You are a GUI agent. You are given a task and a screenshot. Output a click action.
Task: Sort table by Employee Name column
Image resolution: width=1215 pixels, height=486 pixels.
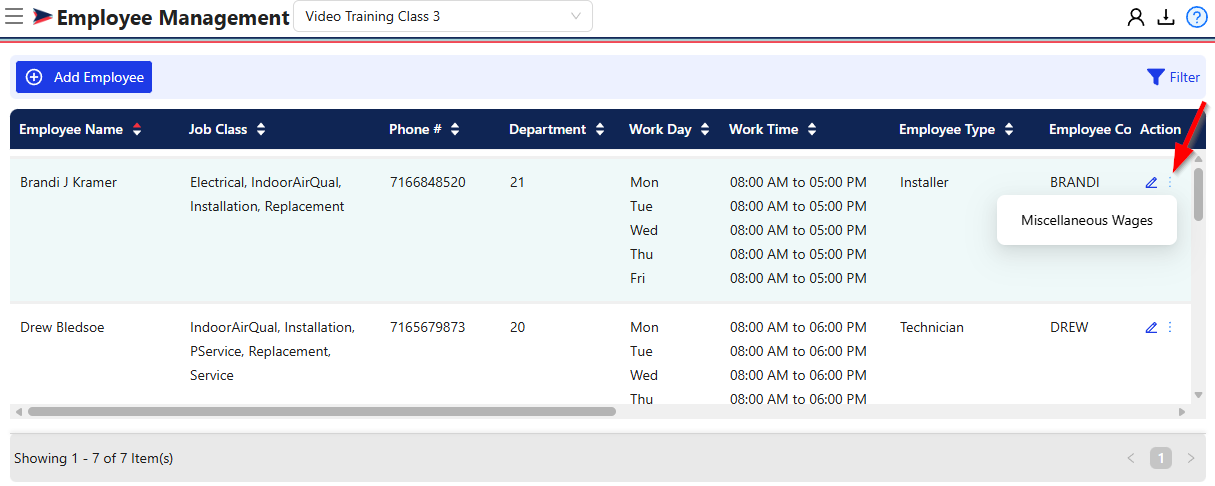point(137,130)
